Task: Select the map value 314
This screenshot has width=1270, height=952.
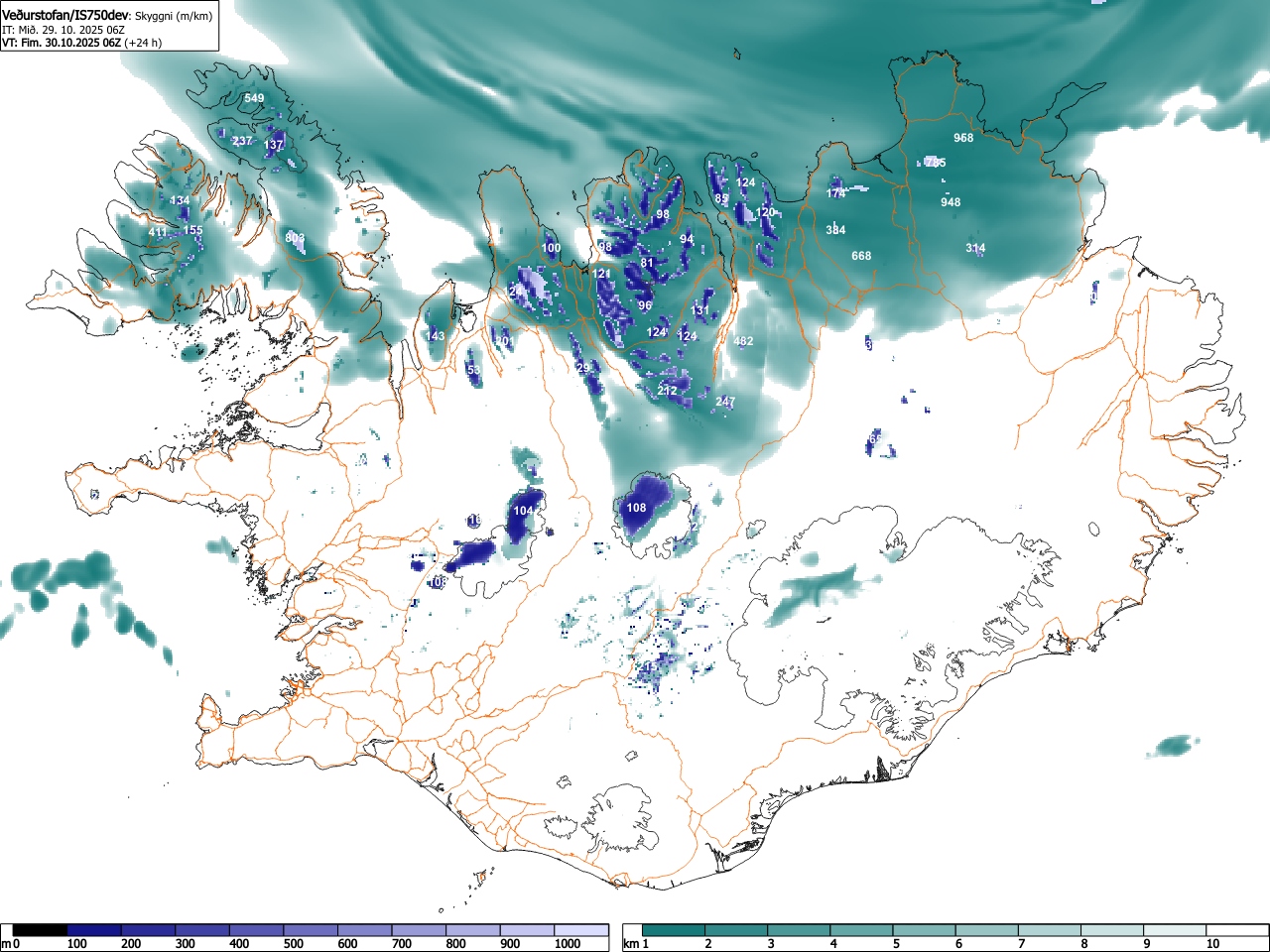Action: [x=975, y=248]
